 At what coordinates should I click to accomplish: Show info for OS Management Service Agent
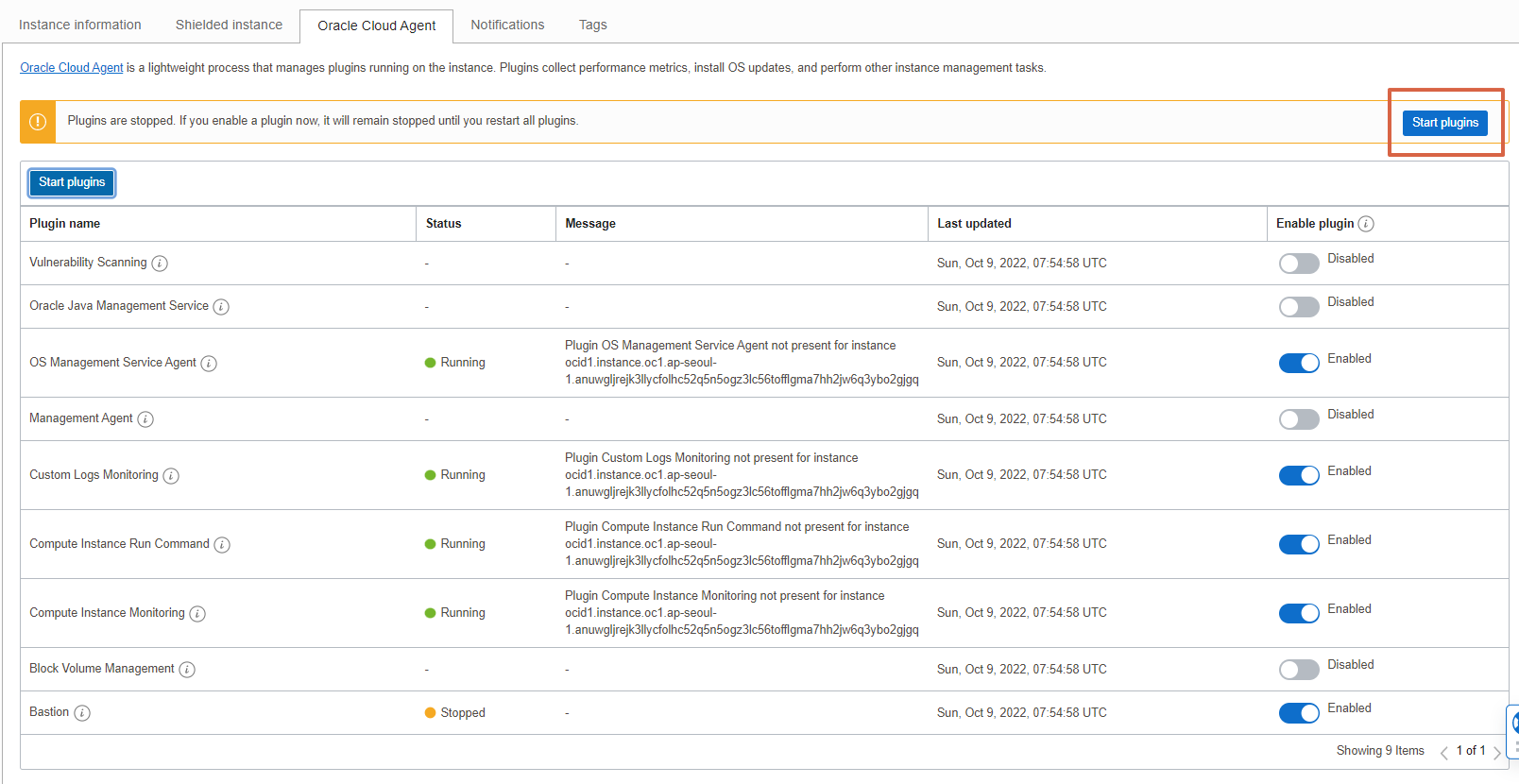209,364
